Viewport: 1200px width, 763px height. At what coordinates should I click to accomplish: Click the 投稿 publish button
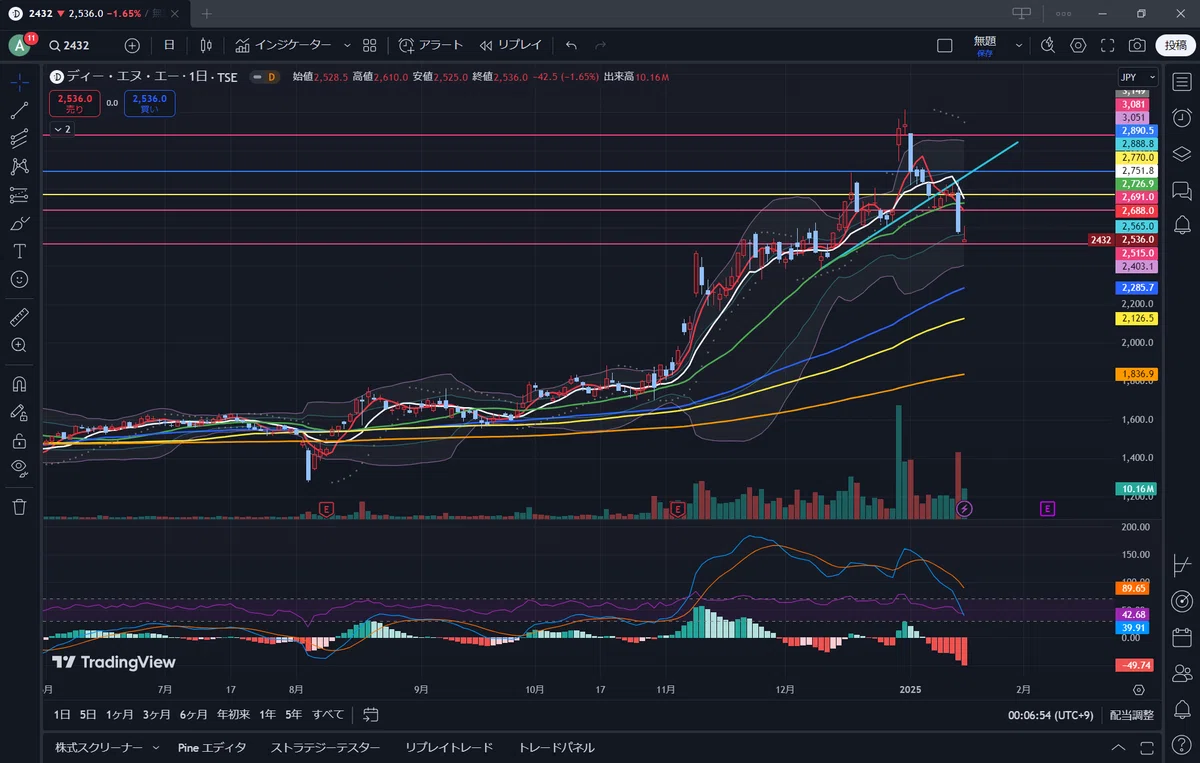tap(1174, 45)
